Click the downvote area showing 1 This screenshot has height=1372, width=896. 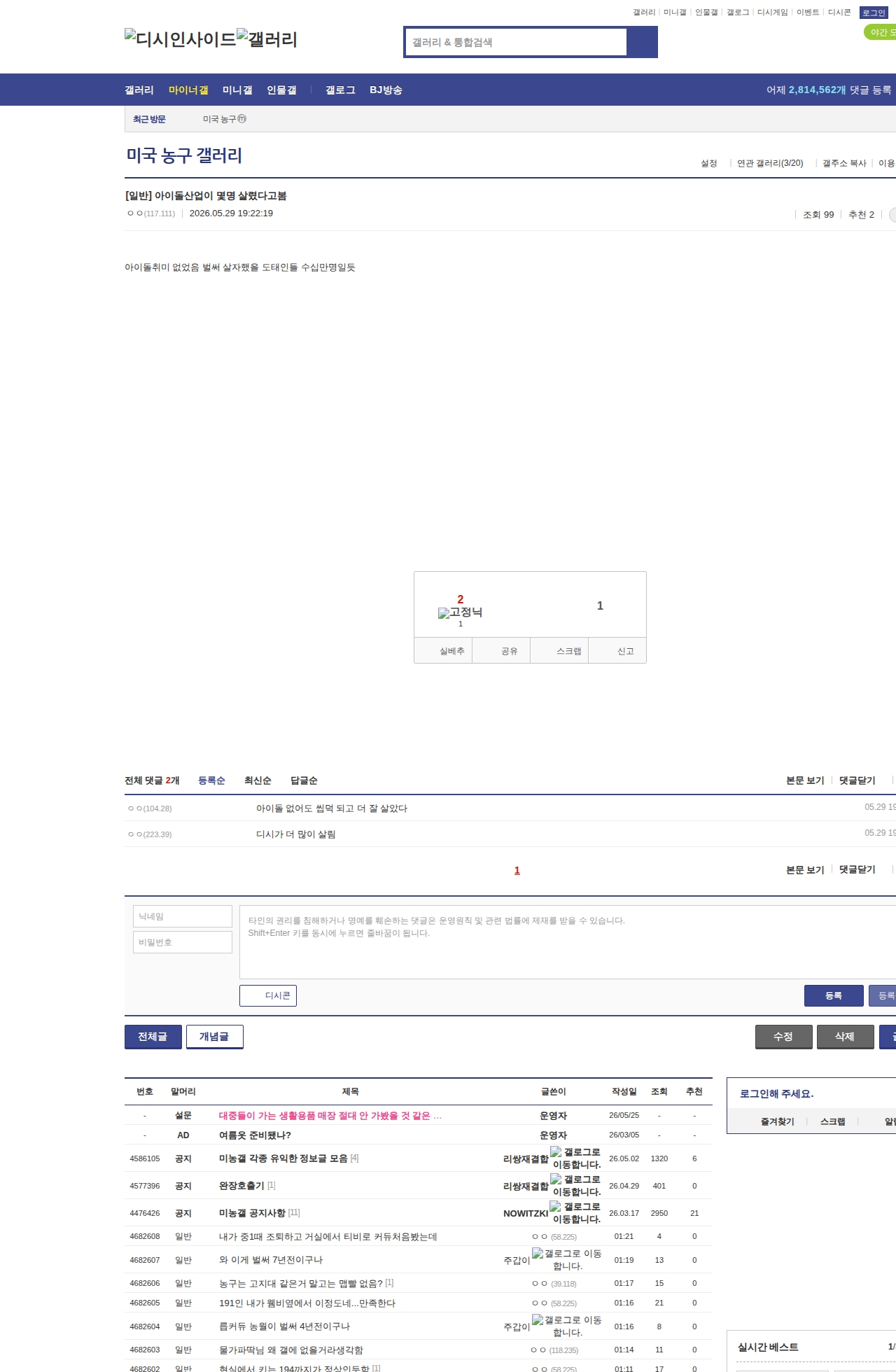click(x=600, y=605)
